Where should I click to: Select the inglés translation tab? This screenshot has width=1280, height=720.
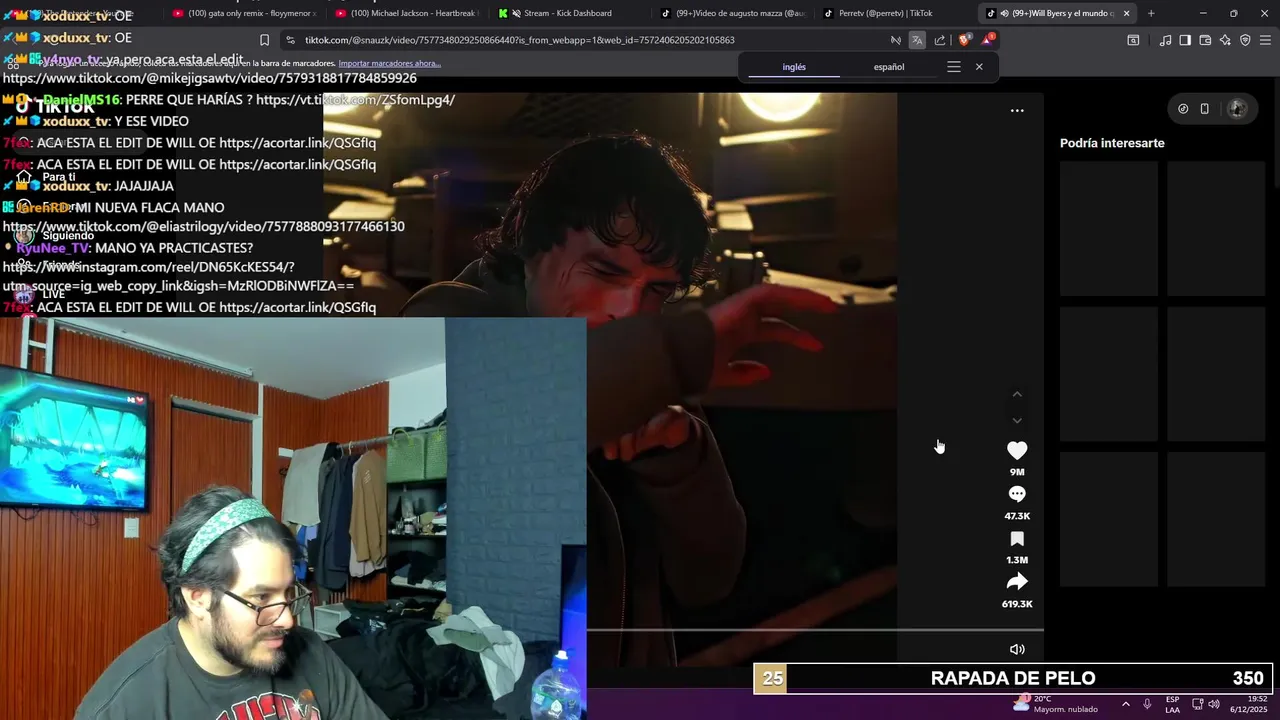[794, 67]
